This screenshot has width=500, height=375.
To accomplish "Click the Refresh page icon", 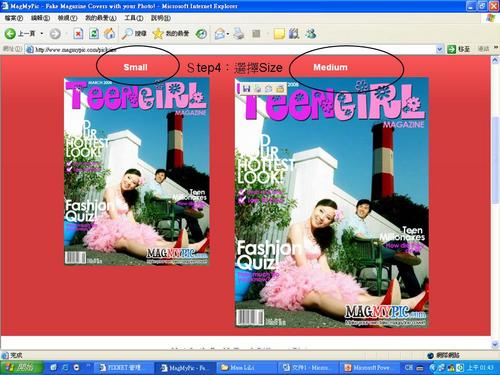I will click(x=94, y=34).
